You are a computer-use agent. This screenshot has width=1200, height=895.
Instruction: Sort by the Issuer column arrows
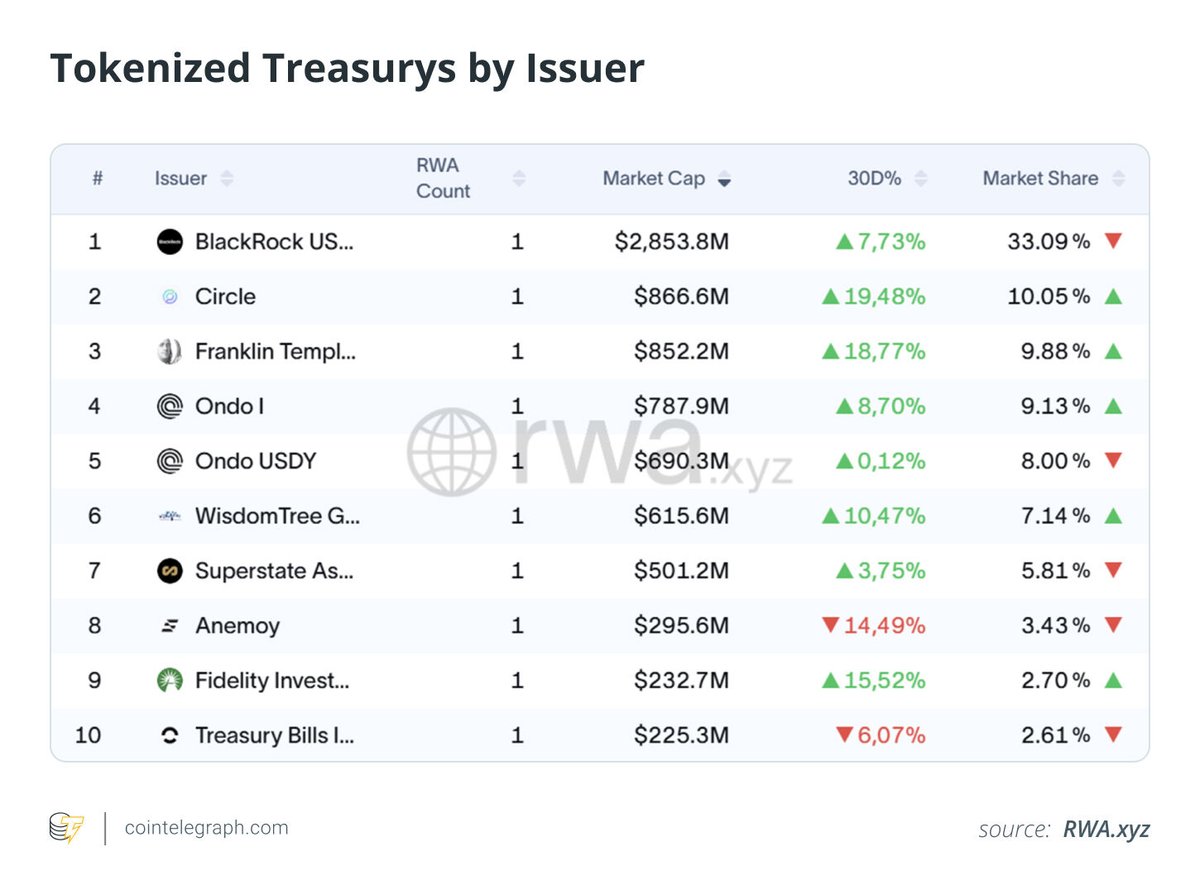(227, 179)
